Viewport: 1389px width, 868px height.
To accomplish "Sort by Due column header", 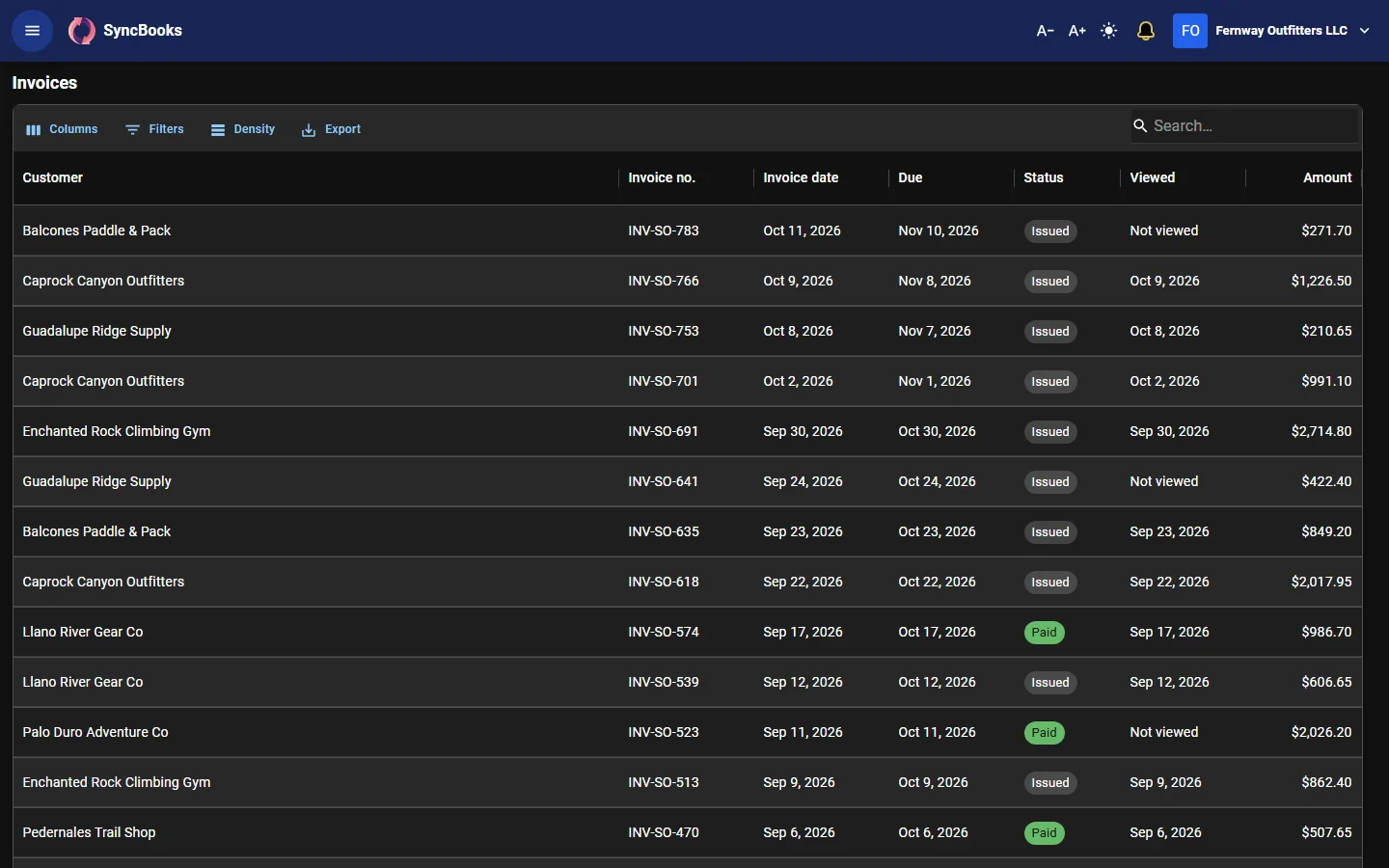I will (910, 177).
